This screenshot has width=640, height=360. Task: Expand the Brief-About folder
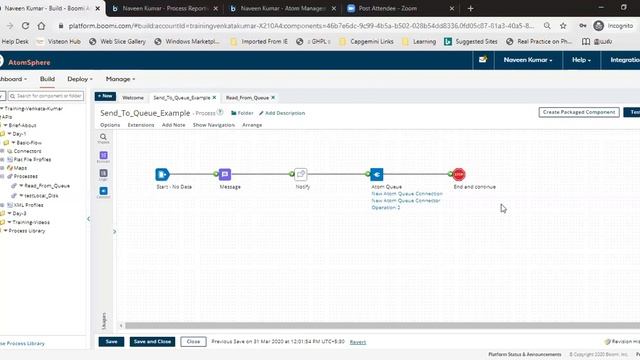(x=5, y=125)
